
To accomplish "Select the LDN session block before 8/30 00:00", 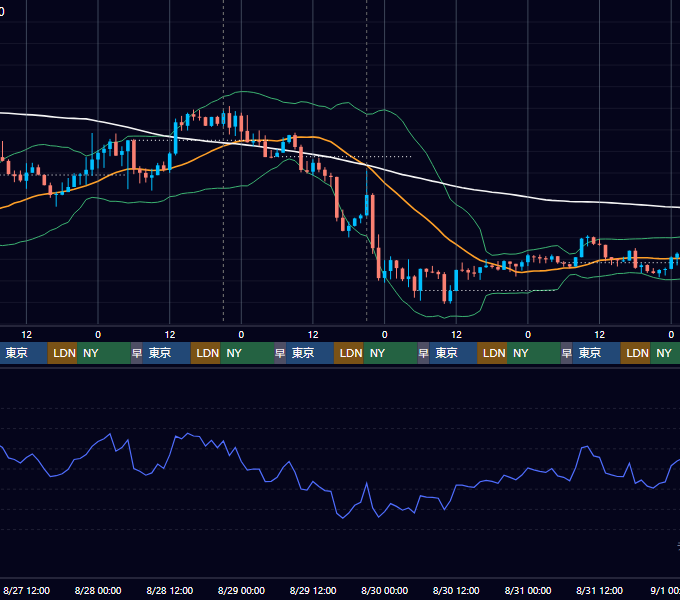I will click(x=349, y=353).
